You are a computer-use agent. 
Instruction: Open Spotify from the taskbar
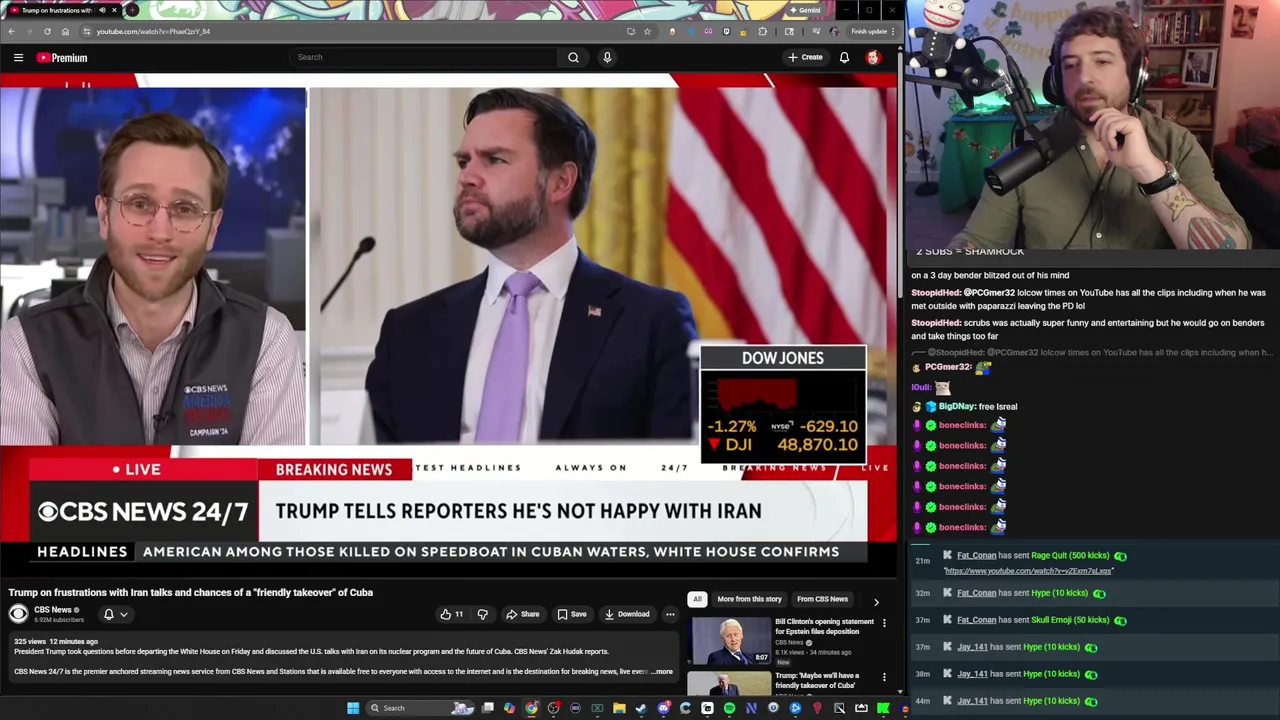click(729, 708)
